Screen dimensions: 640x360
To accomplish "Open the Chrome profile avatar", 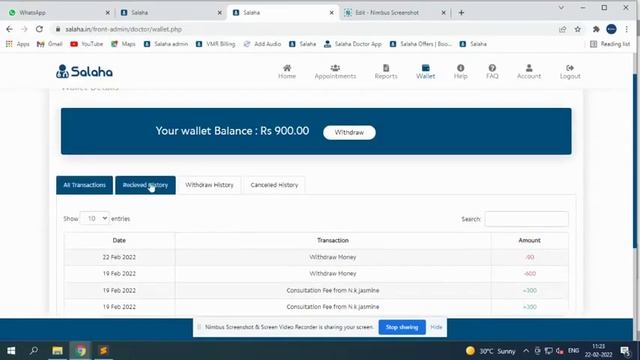I will click(611, 29).
